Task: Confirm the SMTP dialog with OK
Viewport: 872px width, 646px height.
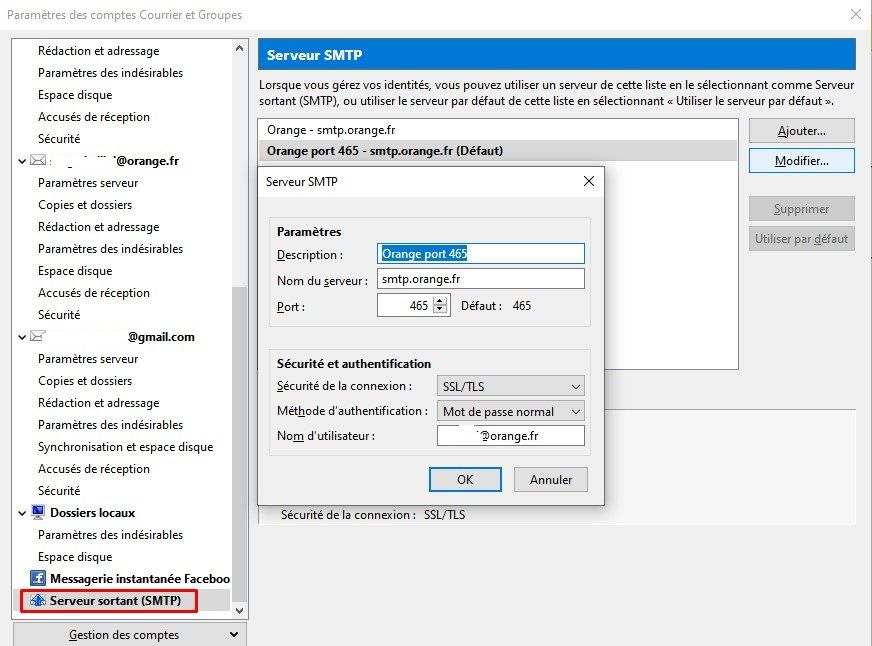Action: coord(465,479)
